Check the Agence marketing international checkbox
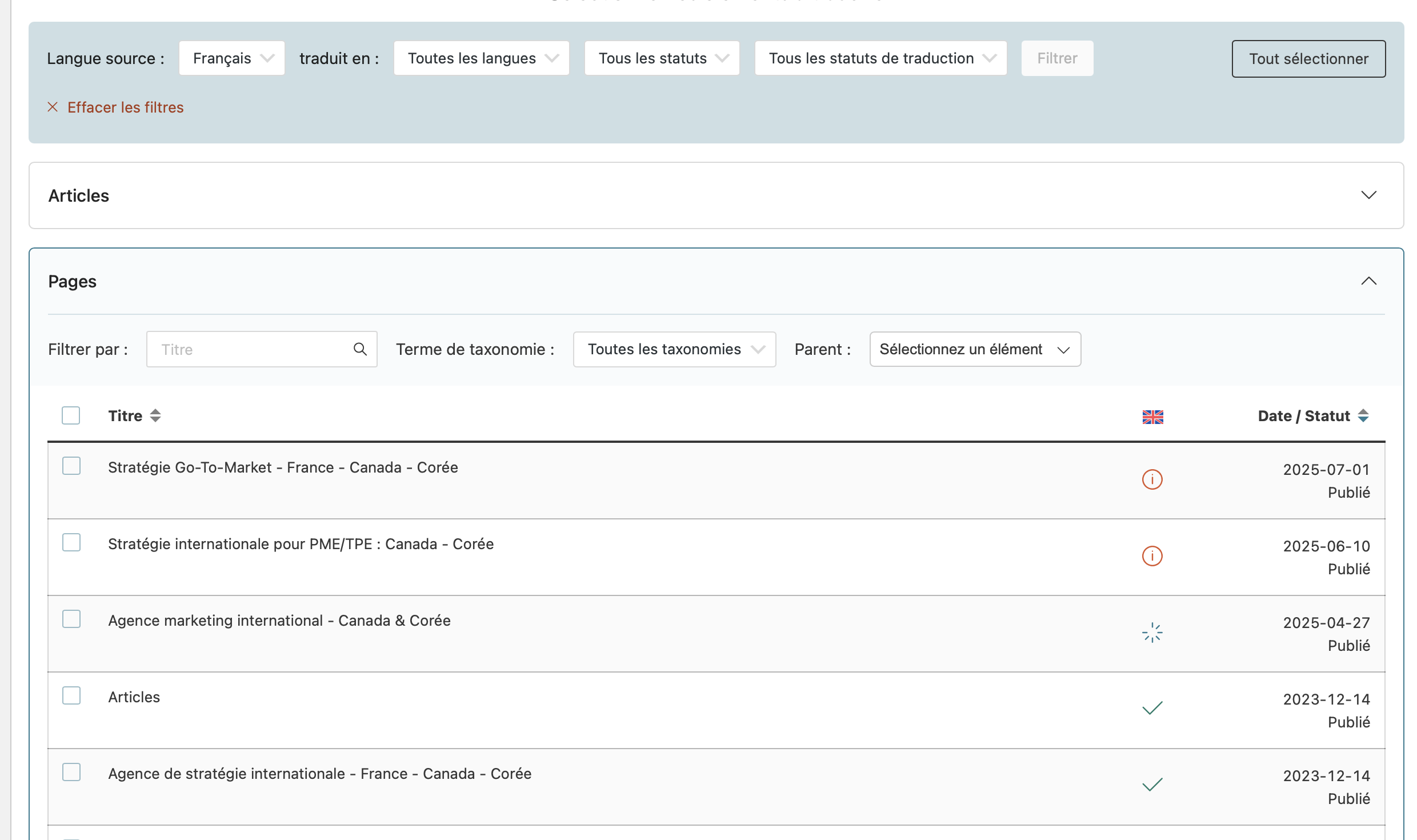Screen dimensions: 1417x840 [71, 619]
